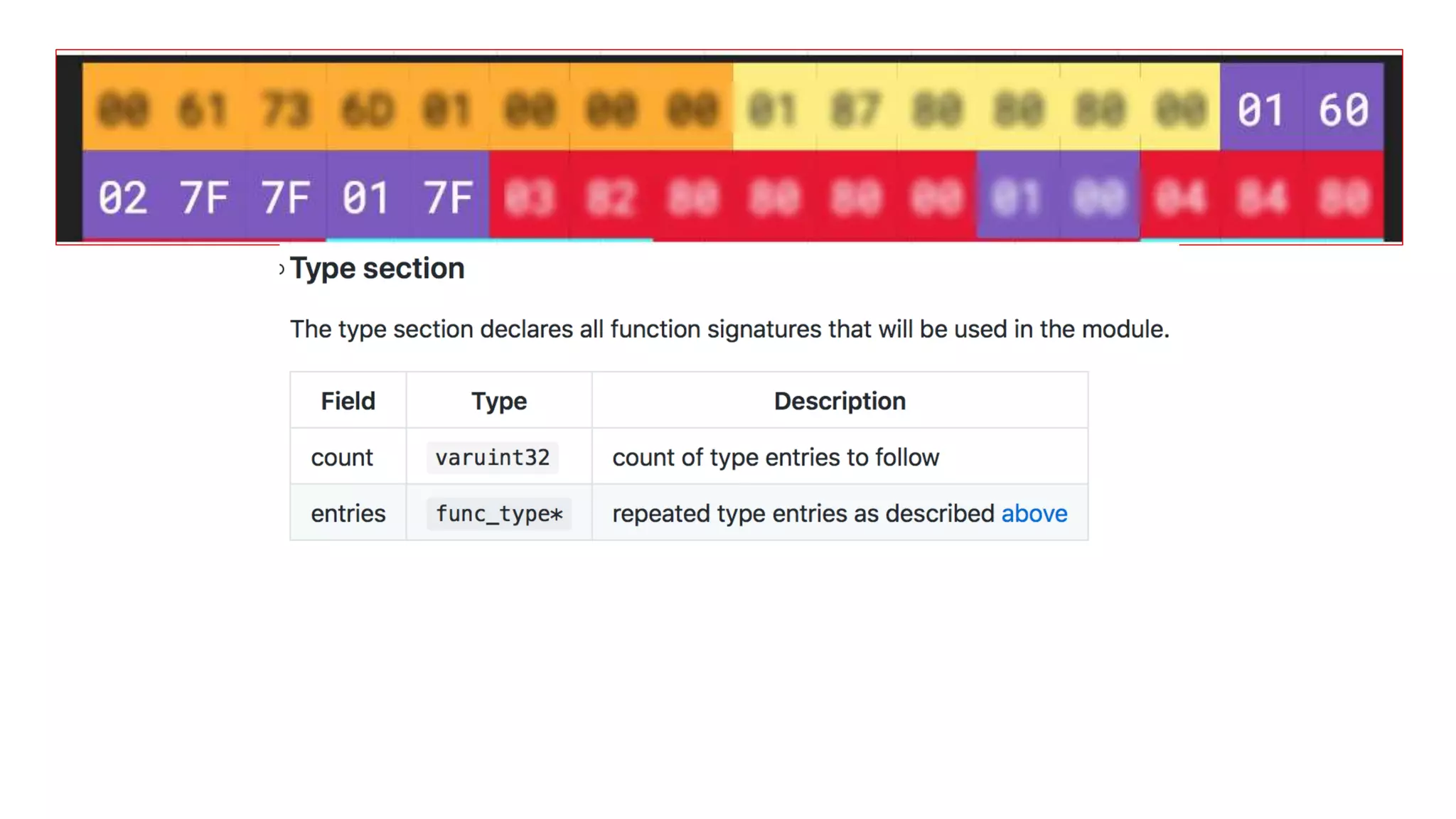Click the "above" link in entries description
1456x819 pixels.
1034,513
